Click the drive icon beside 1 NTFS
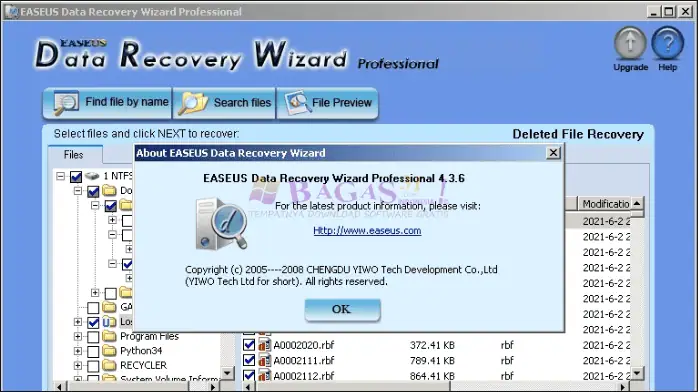698x392 pixels. 92,176
